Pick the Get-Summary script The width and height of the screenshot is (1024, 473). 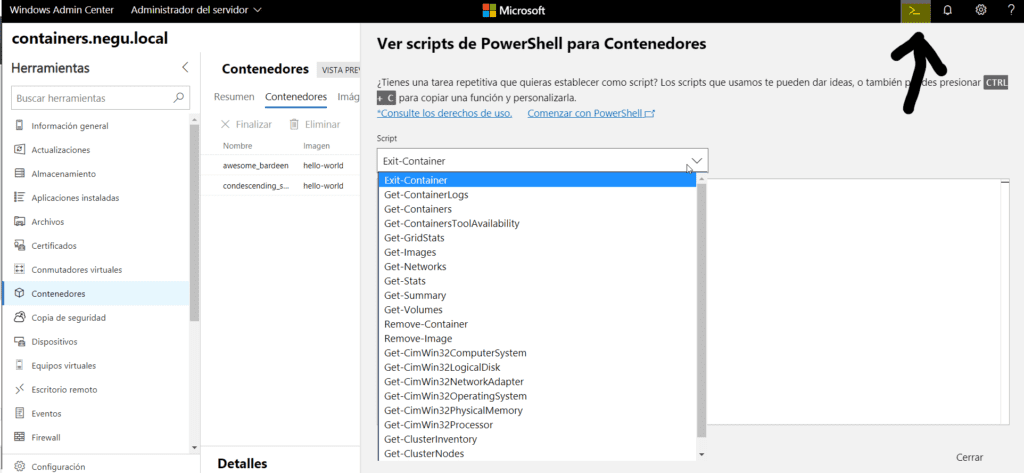(537, 295)
